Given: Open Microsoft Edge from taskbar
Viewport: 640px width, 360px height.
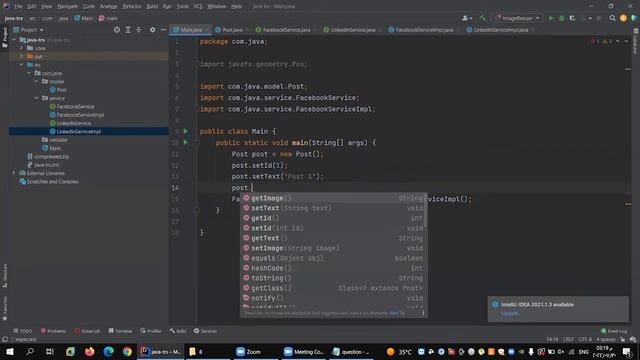Looking at the screenshot, I should tap(109, 351).
